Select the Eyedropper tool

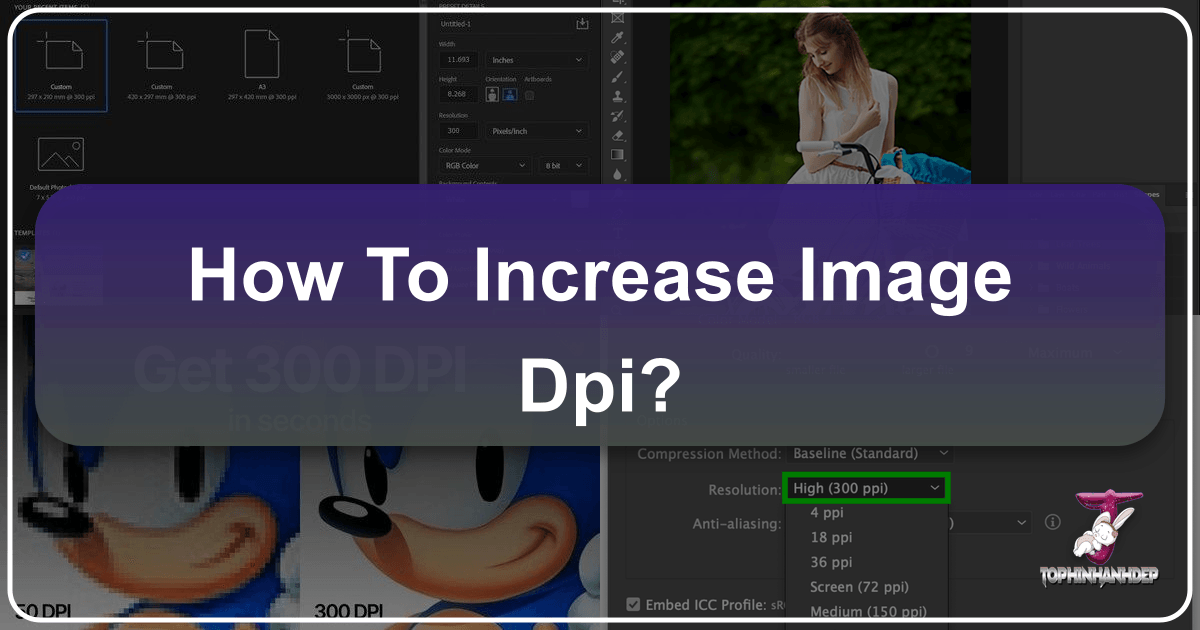tap(618, 37)
